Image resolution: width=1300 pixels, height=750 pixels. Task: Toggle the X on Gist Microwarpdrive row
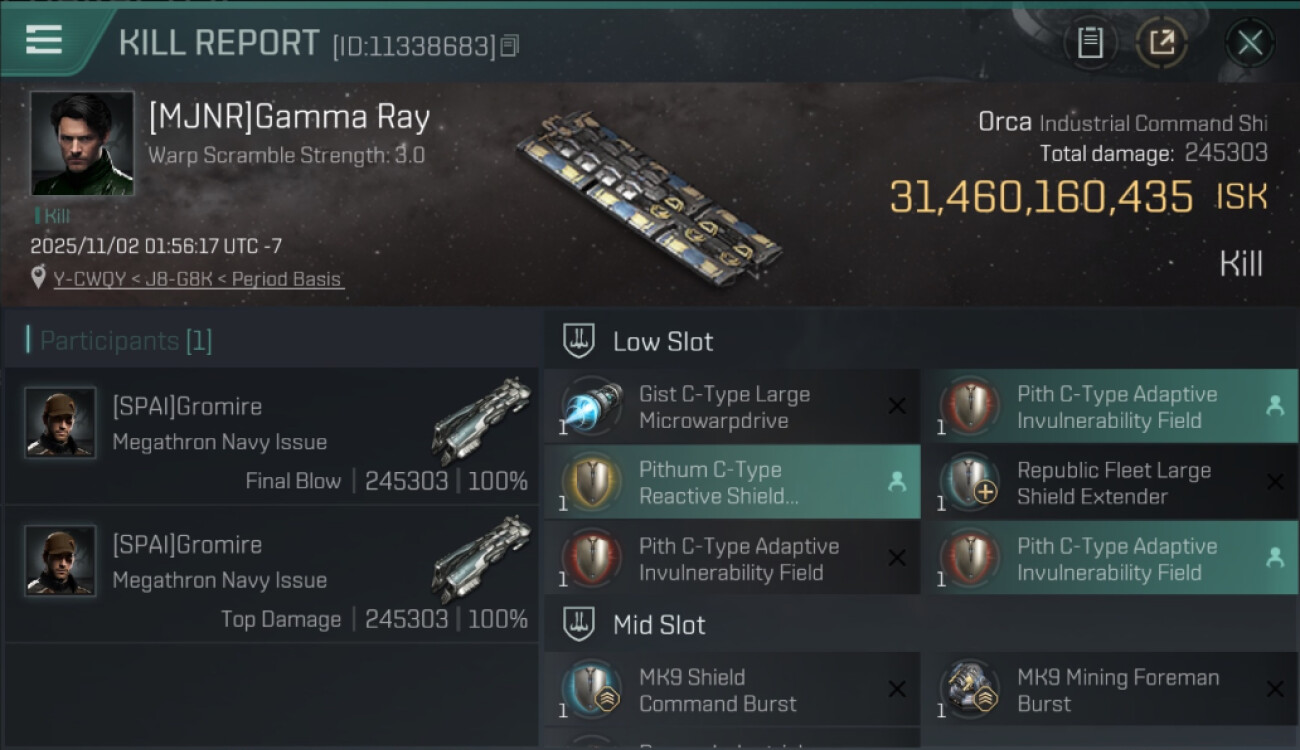point(897,406)
